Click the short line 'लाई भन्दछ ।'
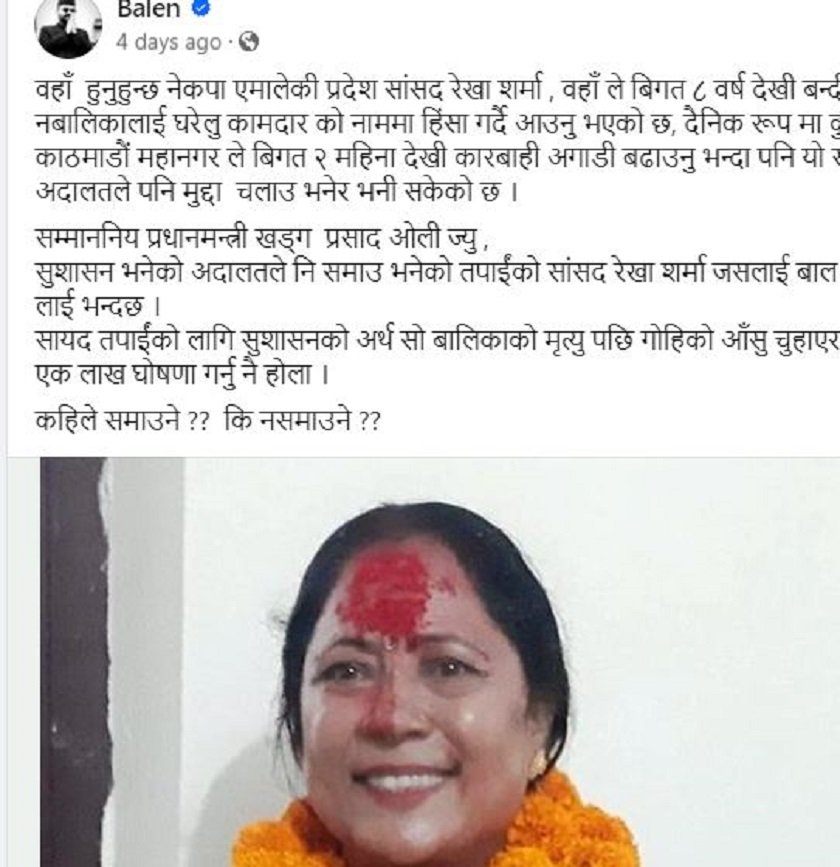840x867 pixels. 97,306
